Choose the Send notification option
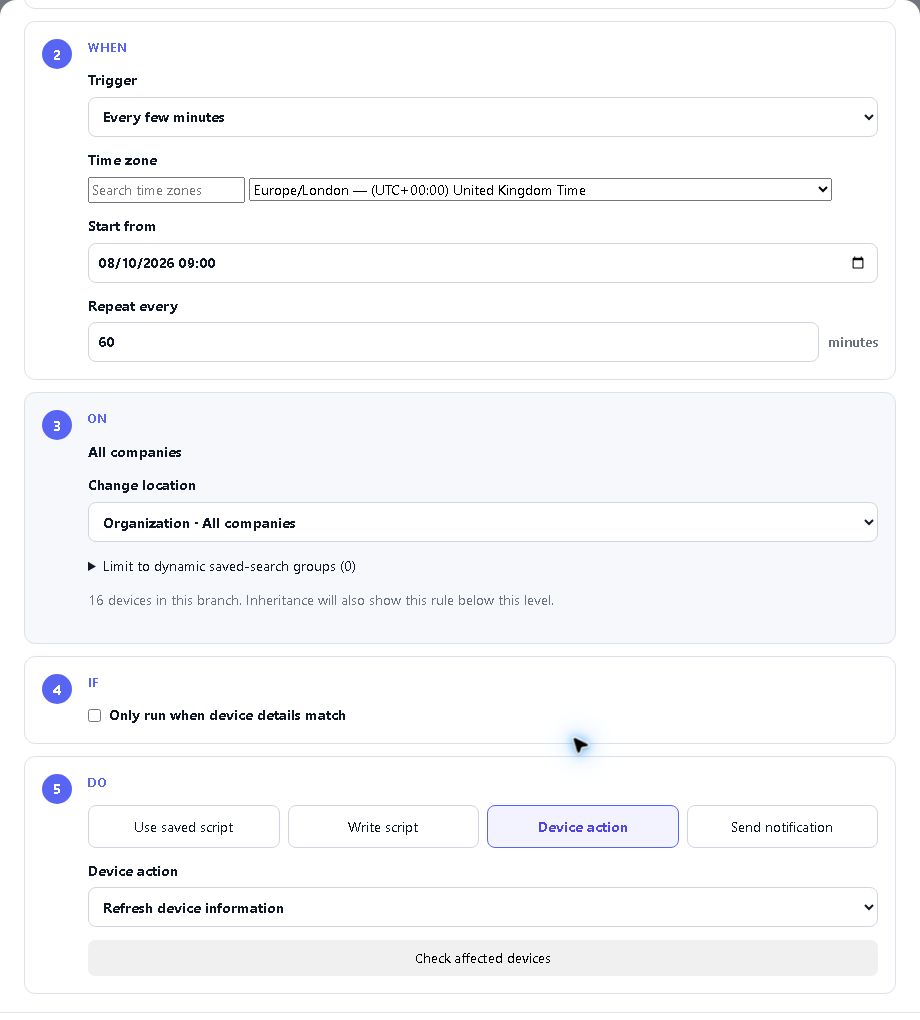920x1020 pixels. pyautogui.click(x=782, y=827)
